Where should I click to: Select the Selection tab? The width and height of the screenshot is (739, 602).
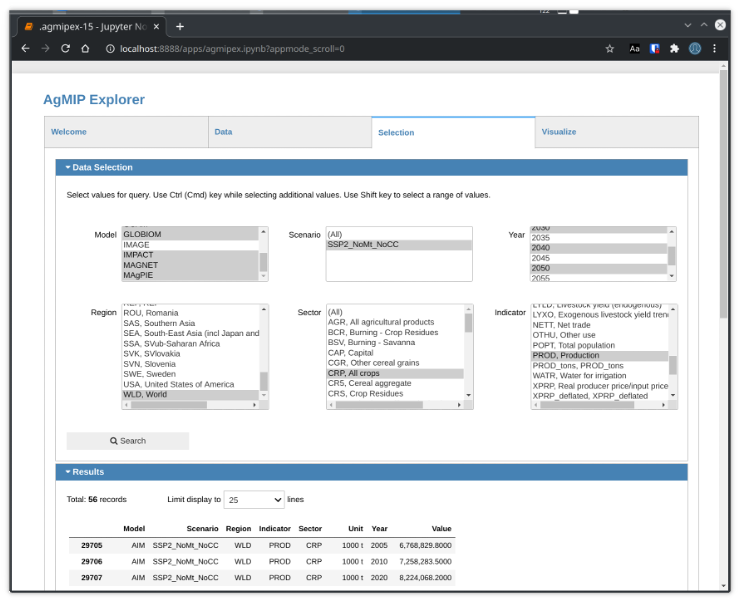click(453, 132)
